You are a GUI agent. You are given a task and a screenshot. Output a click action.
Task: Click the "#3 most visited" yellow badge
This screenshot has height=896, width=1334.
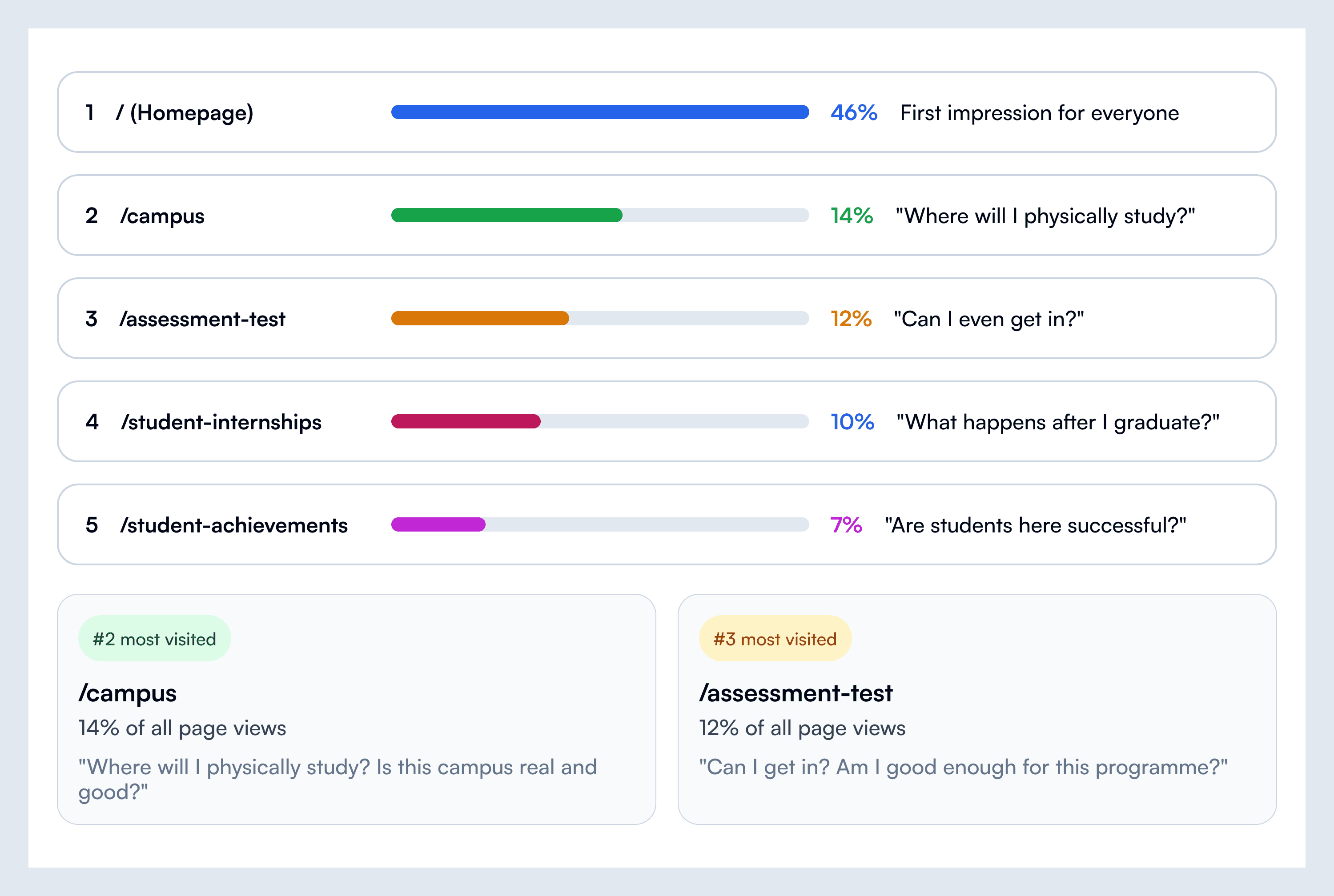(x=775, y=639)
